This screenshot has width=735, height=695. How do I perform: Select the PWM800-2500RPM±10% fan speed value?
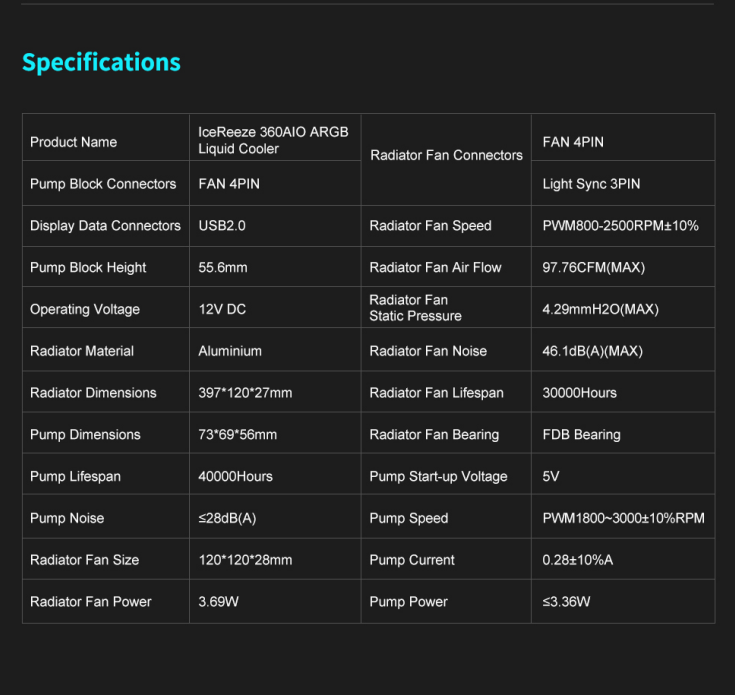[x=620, y=226]
